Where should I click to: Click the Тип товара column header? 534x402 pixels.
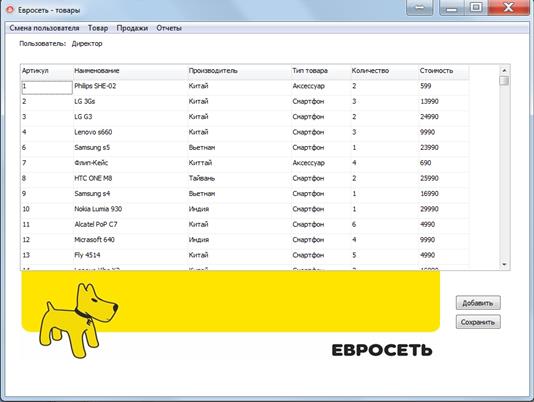[x=321, y=71]
